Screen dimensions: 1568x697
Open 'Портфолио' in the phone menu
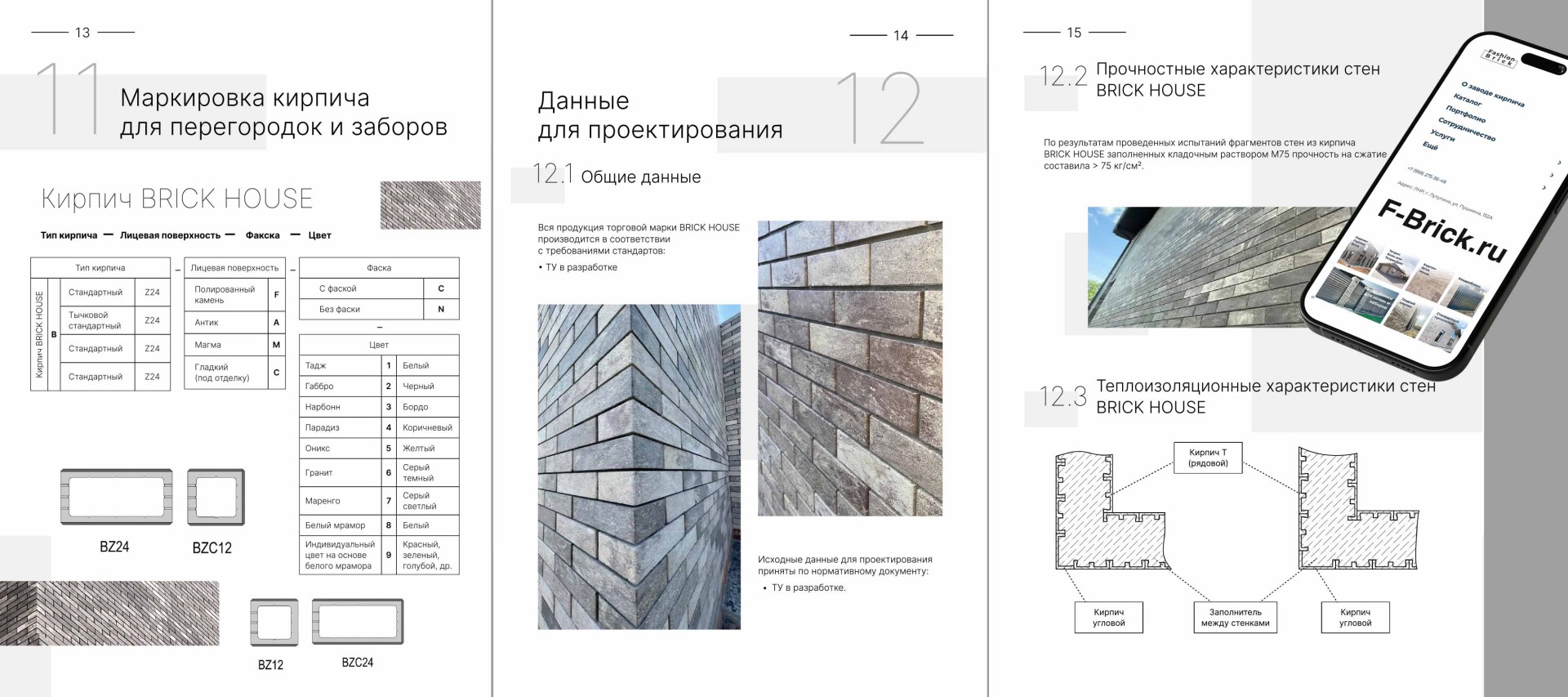pos(1465,114)
